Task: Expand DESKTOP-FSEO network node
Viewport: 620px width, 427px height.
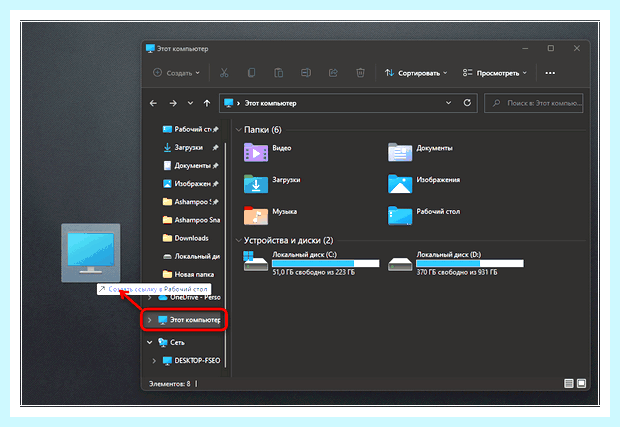Action: (154, 361)
